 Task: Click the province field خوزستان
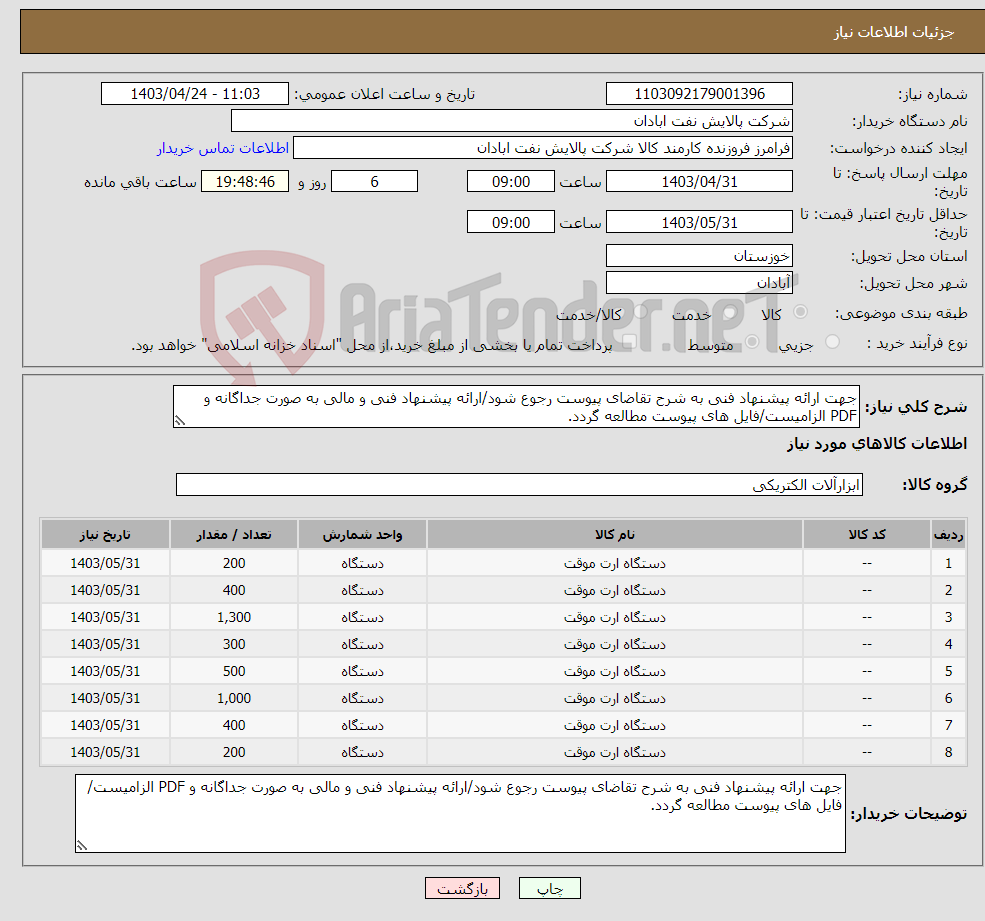(699, 256)
